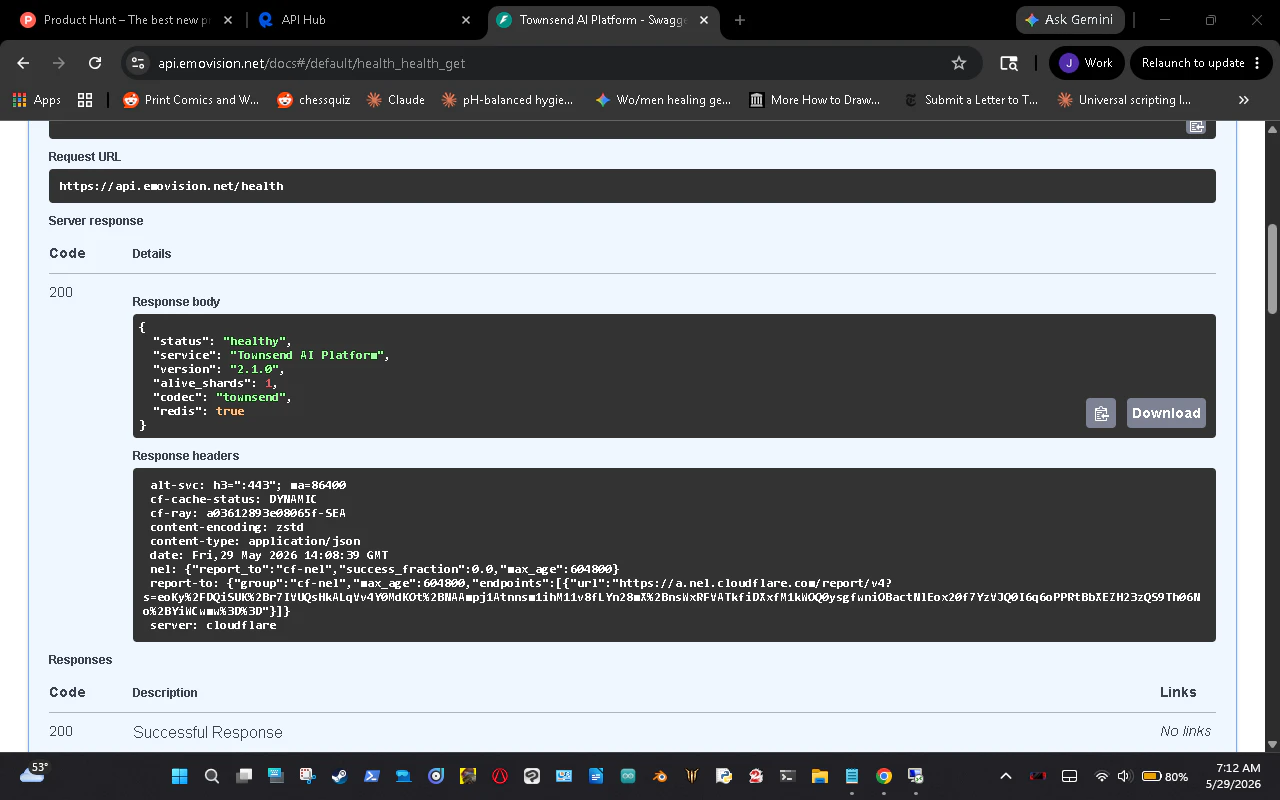Image resolution: width=1280 pixels, height=800 pixels.
Task: Open the Claude bookmark
Action: tap(396, 100)
